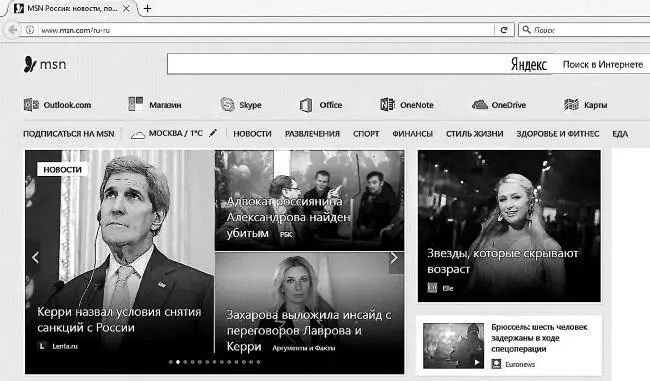Image resolution: width=650 pixels, height=381 pixels.
Task: Click the РБК source label
Action: [x=286, y=234]
